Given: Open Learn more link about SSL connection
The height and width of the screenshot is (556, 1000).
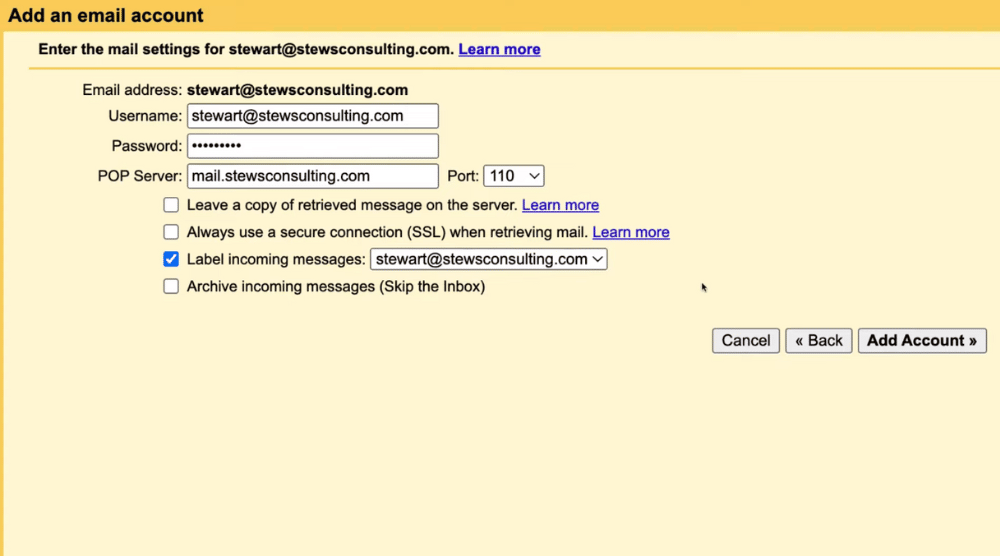Looking at the screenshot, I should point(631,232).
